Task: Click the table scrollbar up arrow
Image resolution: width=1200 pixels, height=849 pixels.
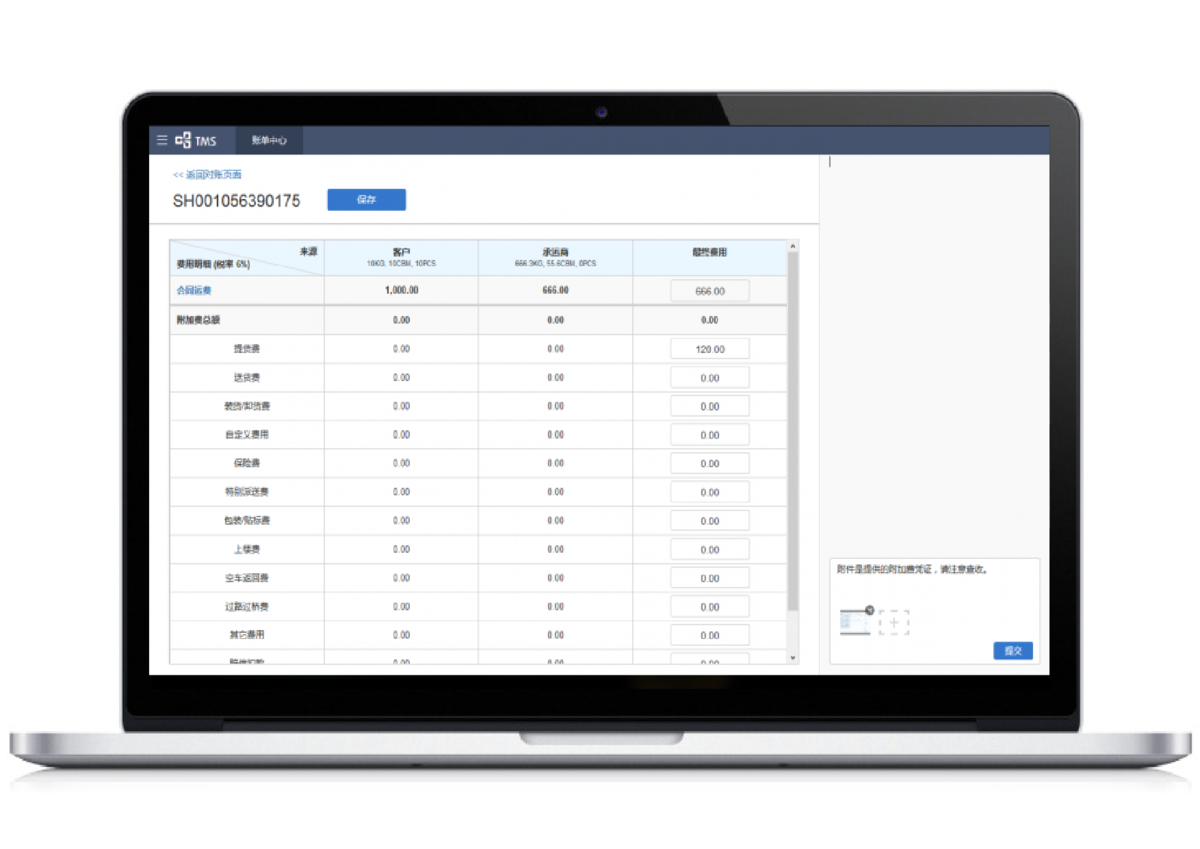Action: (793, 246)
